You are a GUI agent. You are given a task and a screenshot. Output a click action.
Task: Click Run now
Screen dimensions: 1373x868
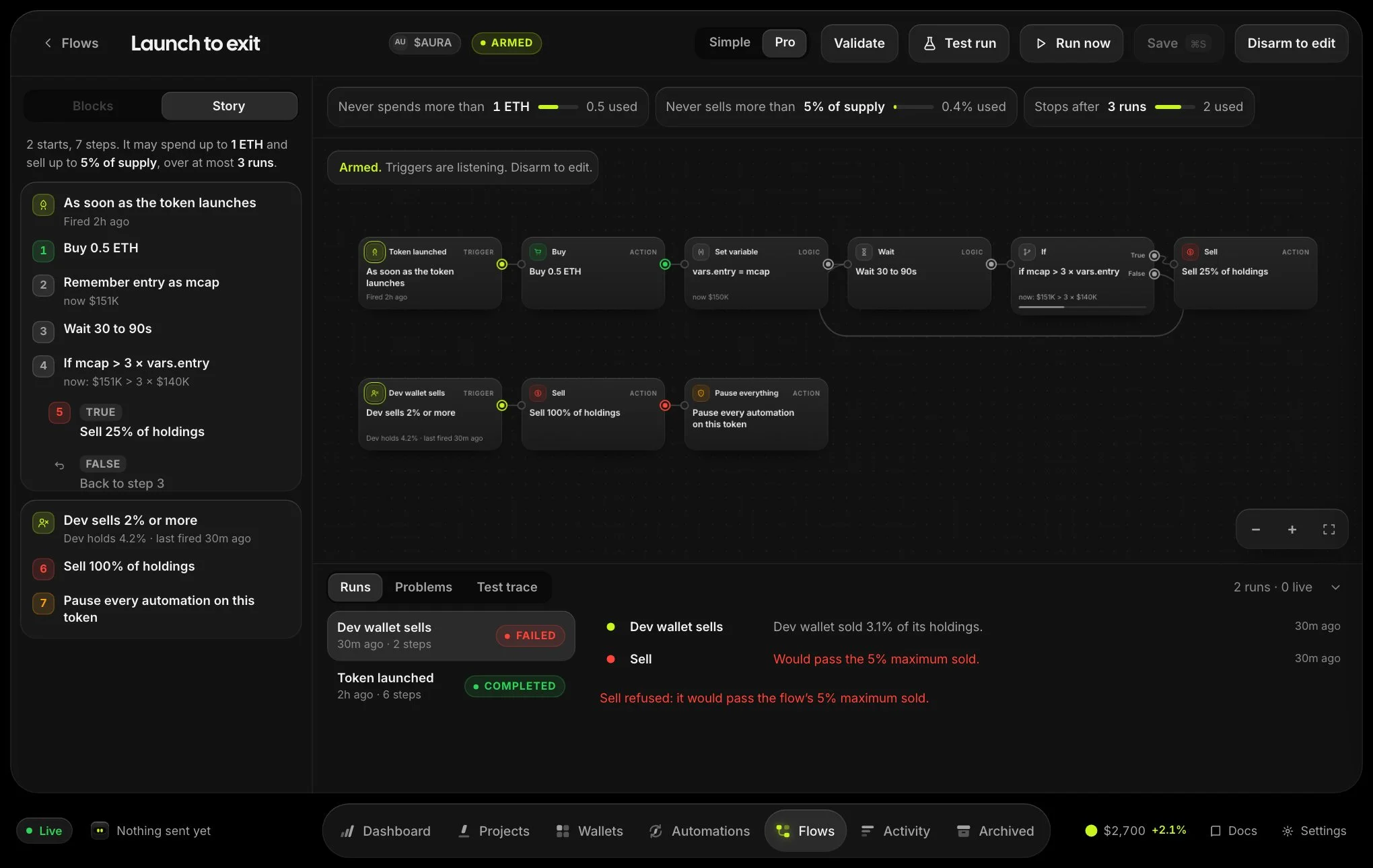coord(1071,43)
